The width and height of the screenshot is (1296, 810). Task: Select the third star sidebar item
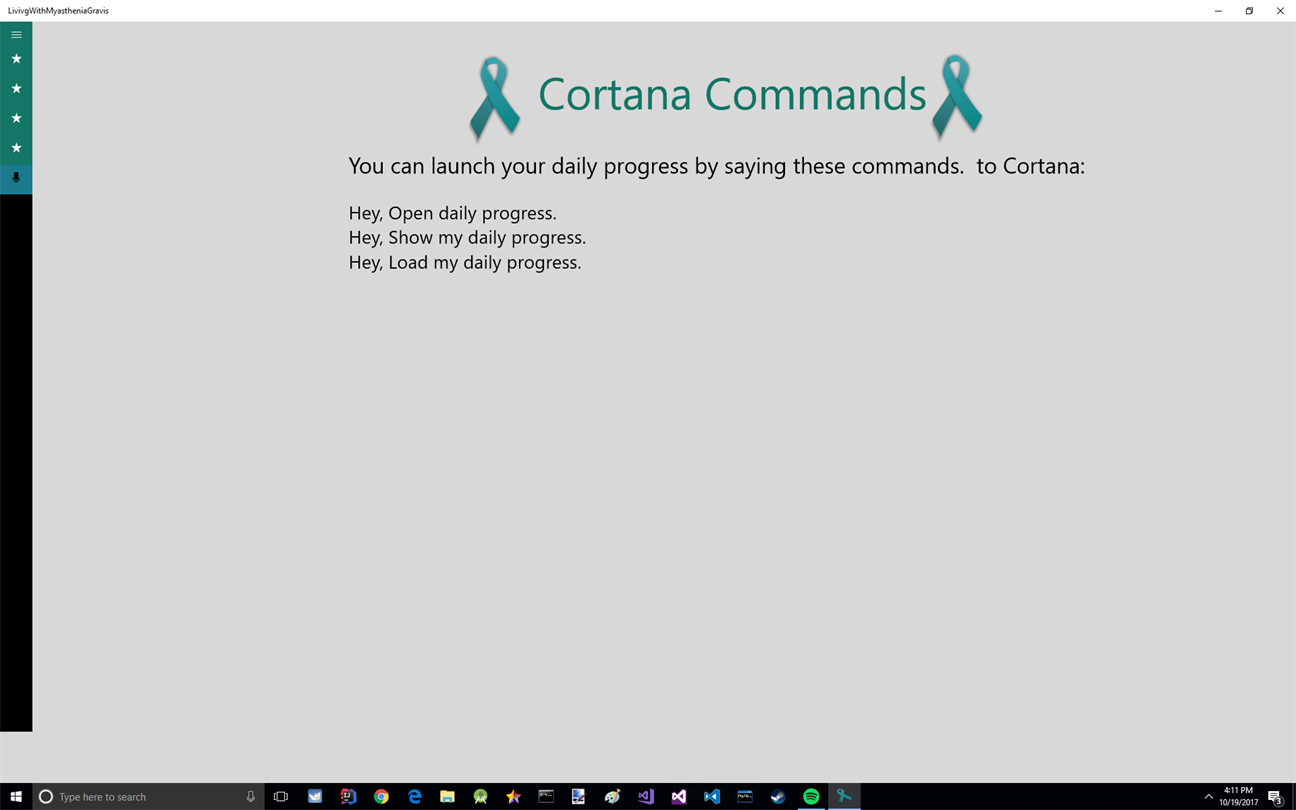point(16,118)
